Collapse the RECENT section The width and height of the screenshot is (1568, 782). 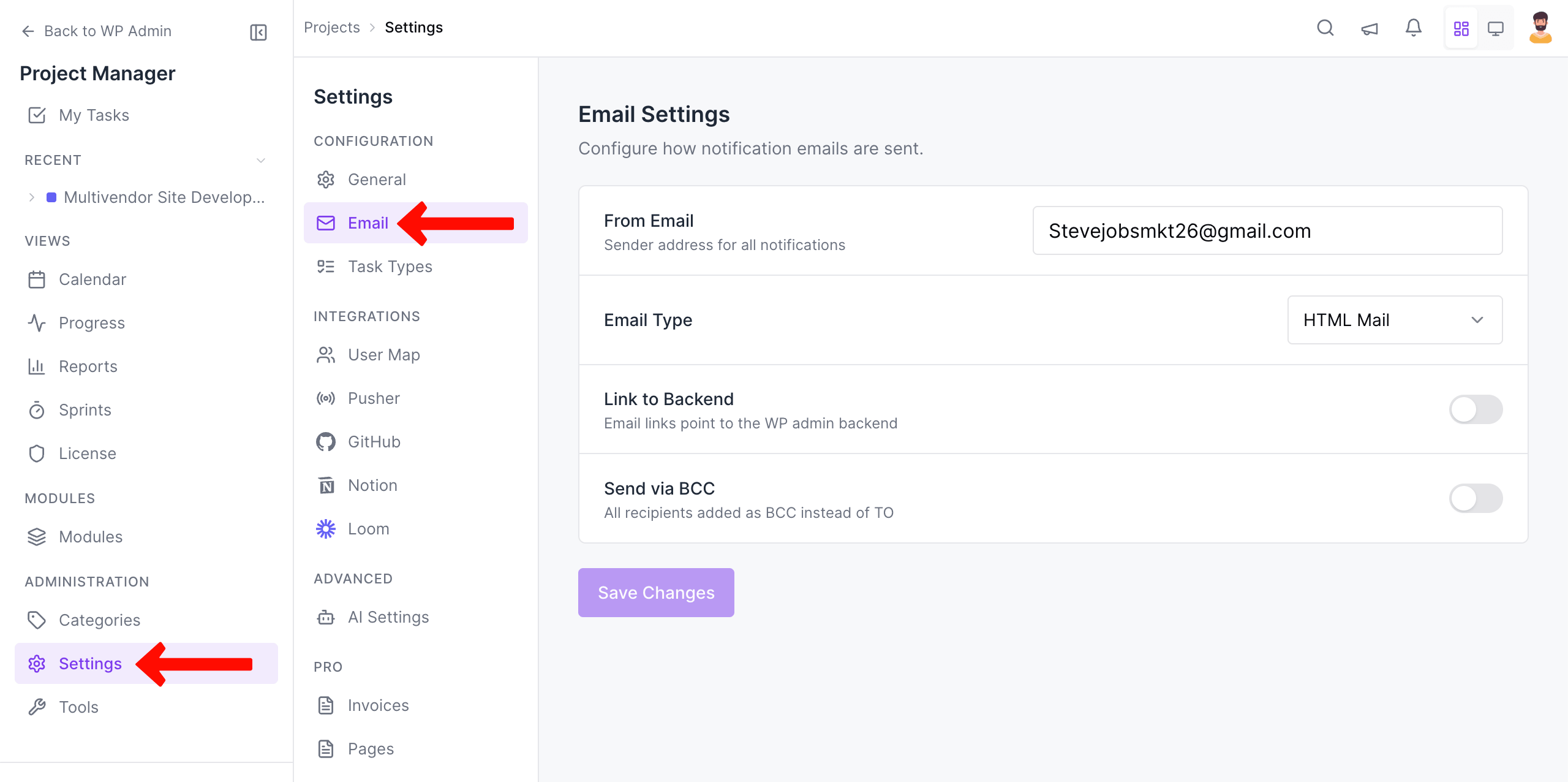coord(261,160)
